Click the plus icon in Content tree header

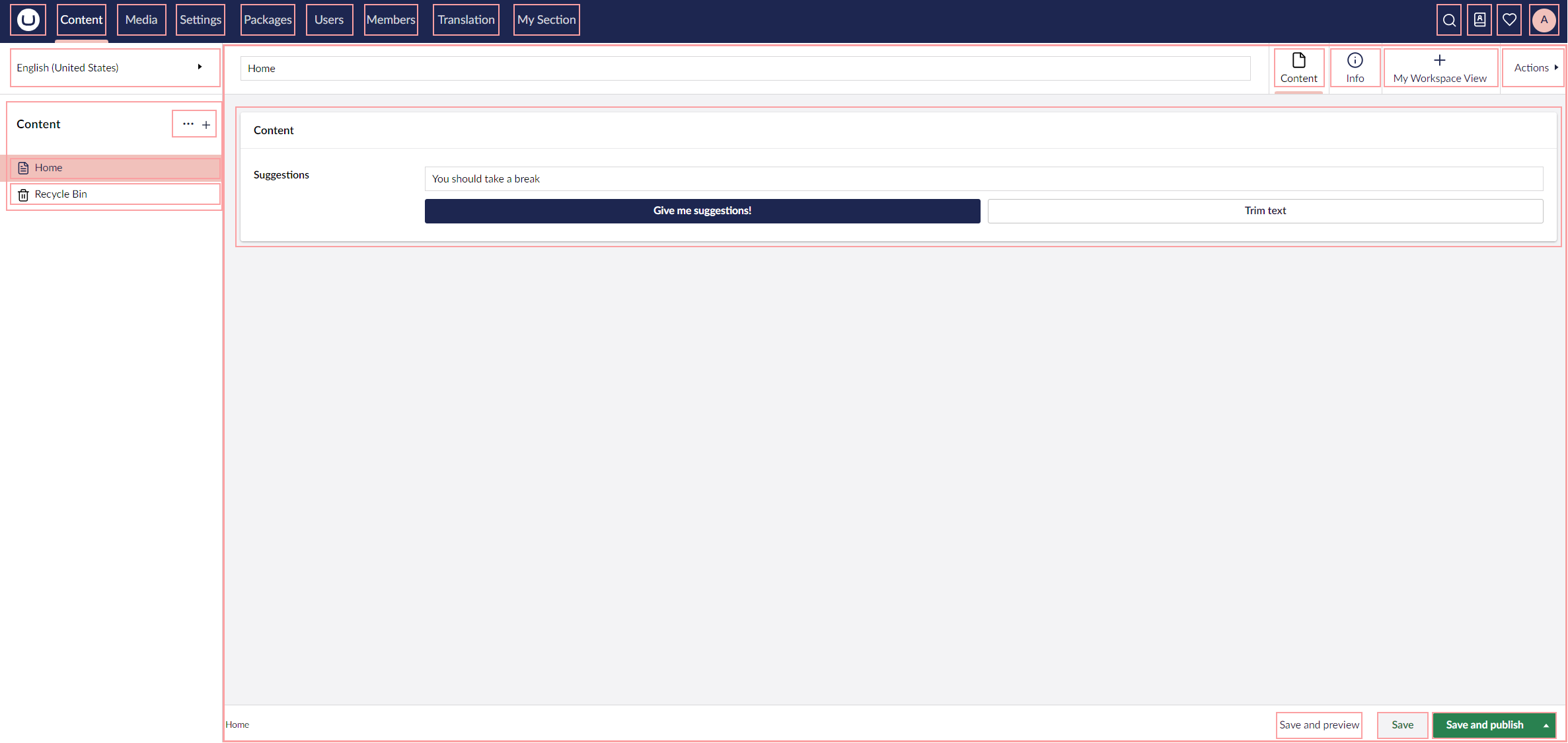point(206,124)
